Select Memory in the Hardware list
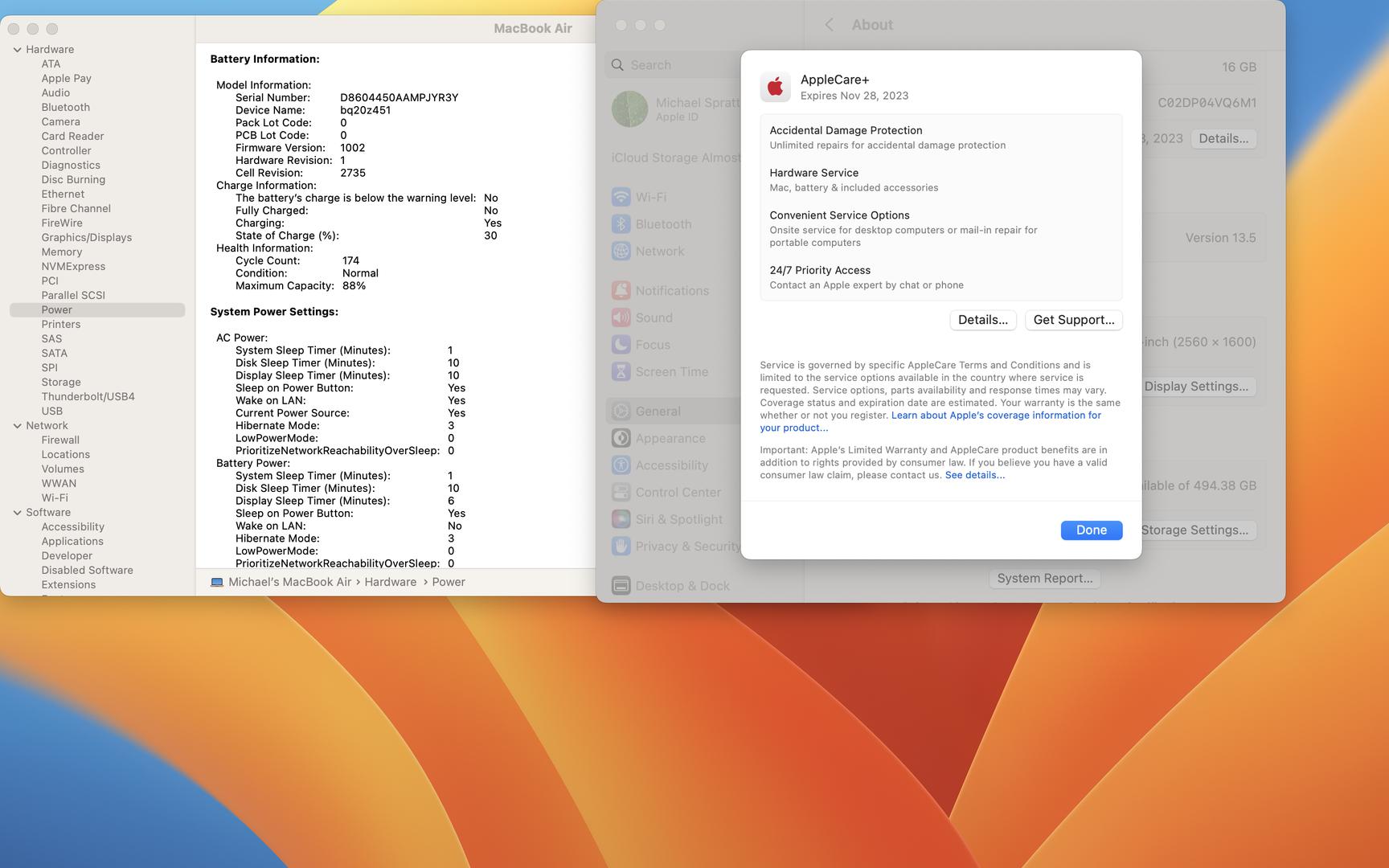1389x868 pixels. (x=62, y=252)
